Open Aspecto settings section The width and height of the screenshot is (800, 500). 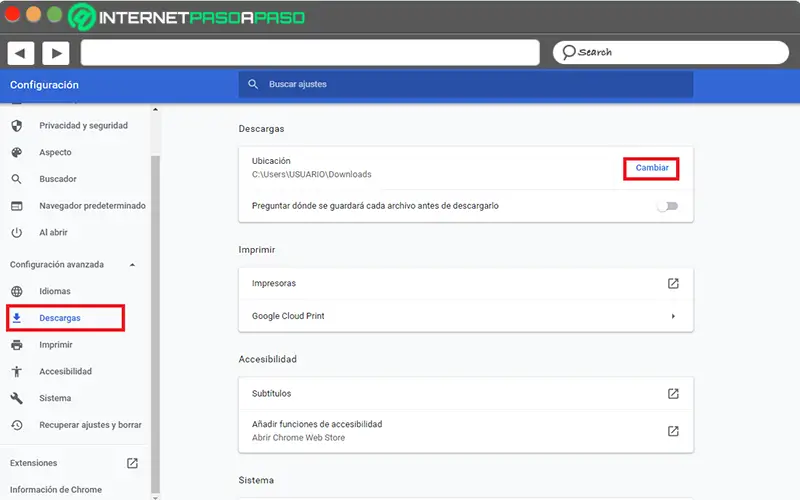[x=55, y=153]
